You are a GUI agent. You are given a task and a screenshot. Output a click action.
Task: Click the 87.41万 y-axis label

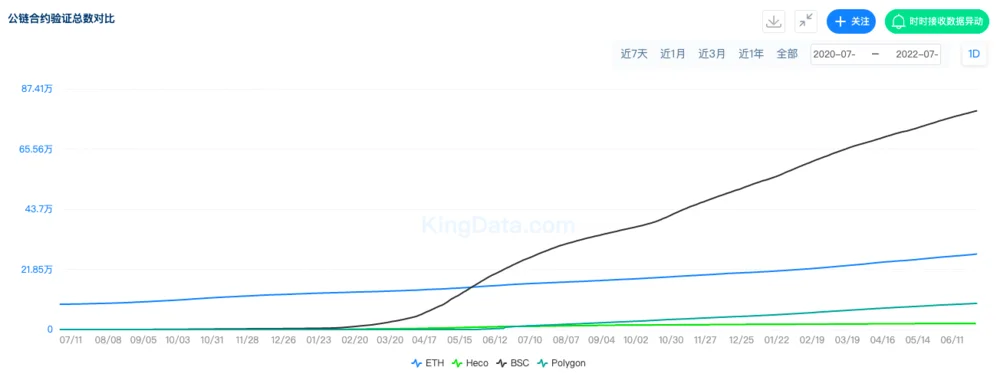pyautogui.click(x=37, y=89)
